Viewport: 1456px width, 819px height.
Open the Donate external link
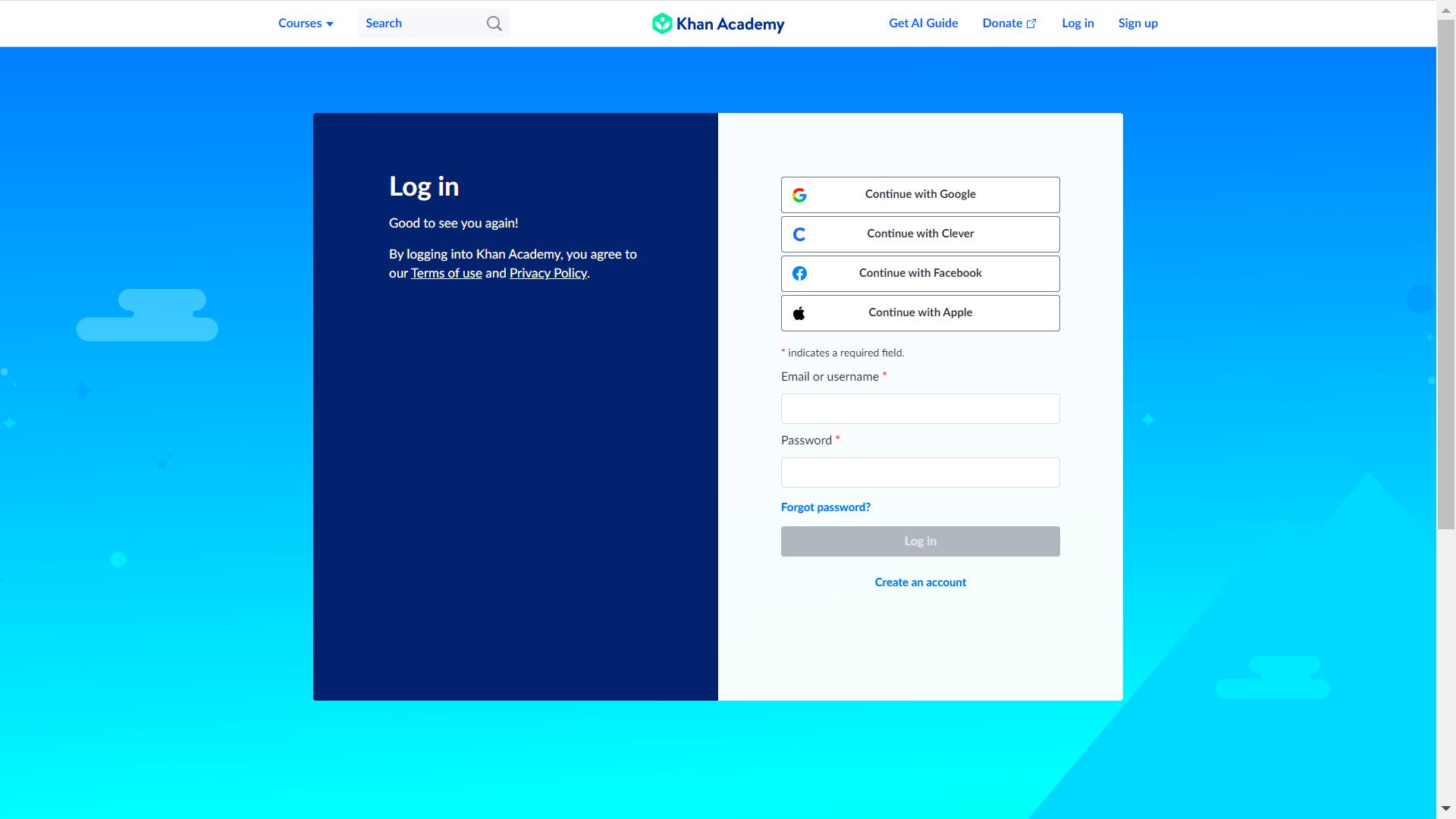(x=1009, y=23)
